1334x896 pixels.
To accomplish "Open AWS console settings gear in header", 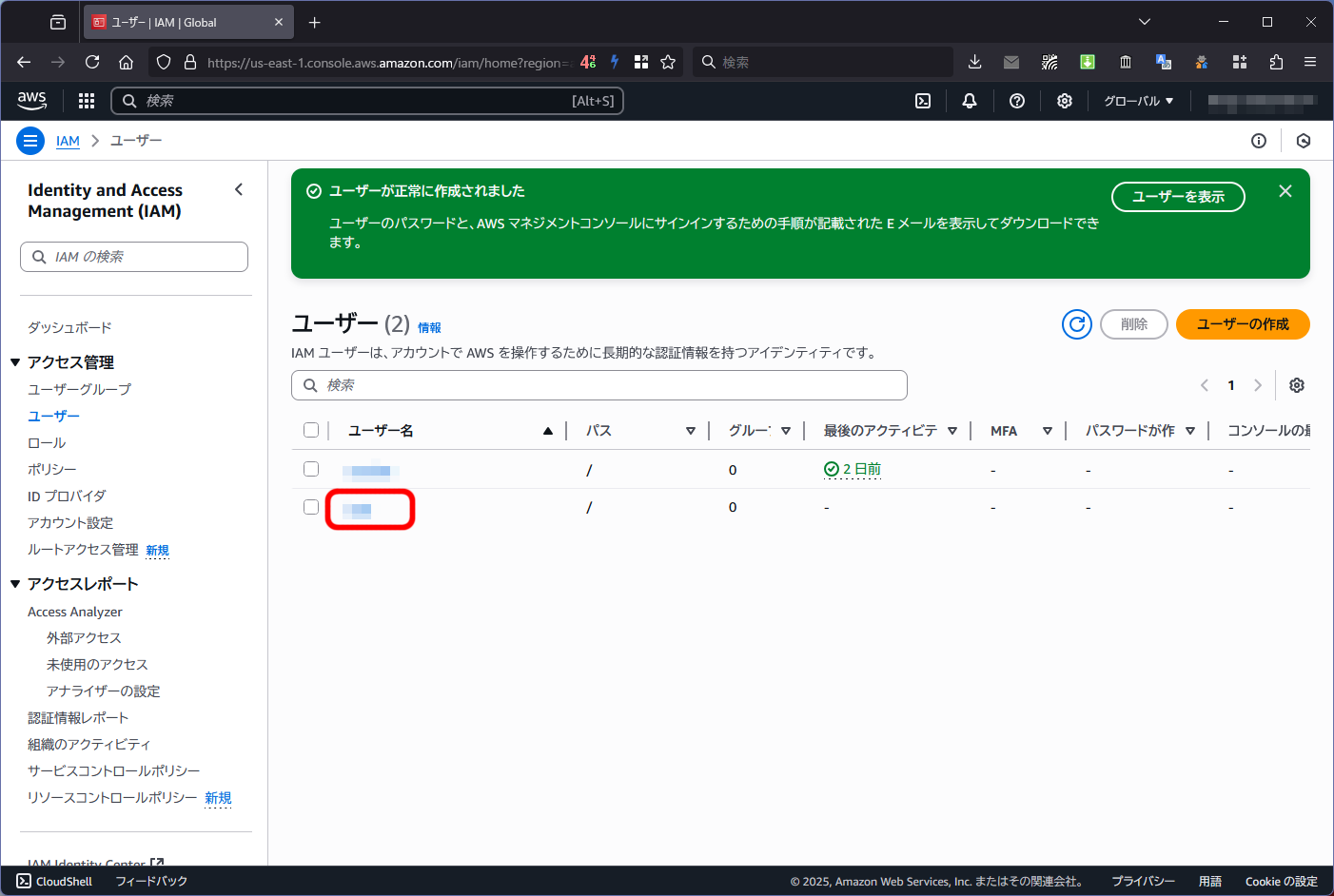I will (1065, 101).
